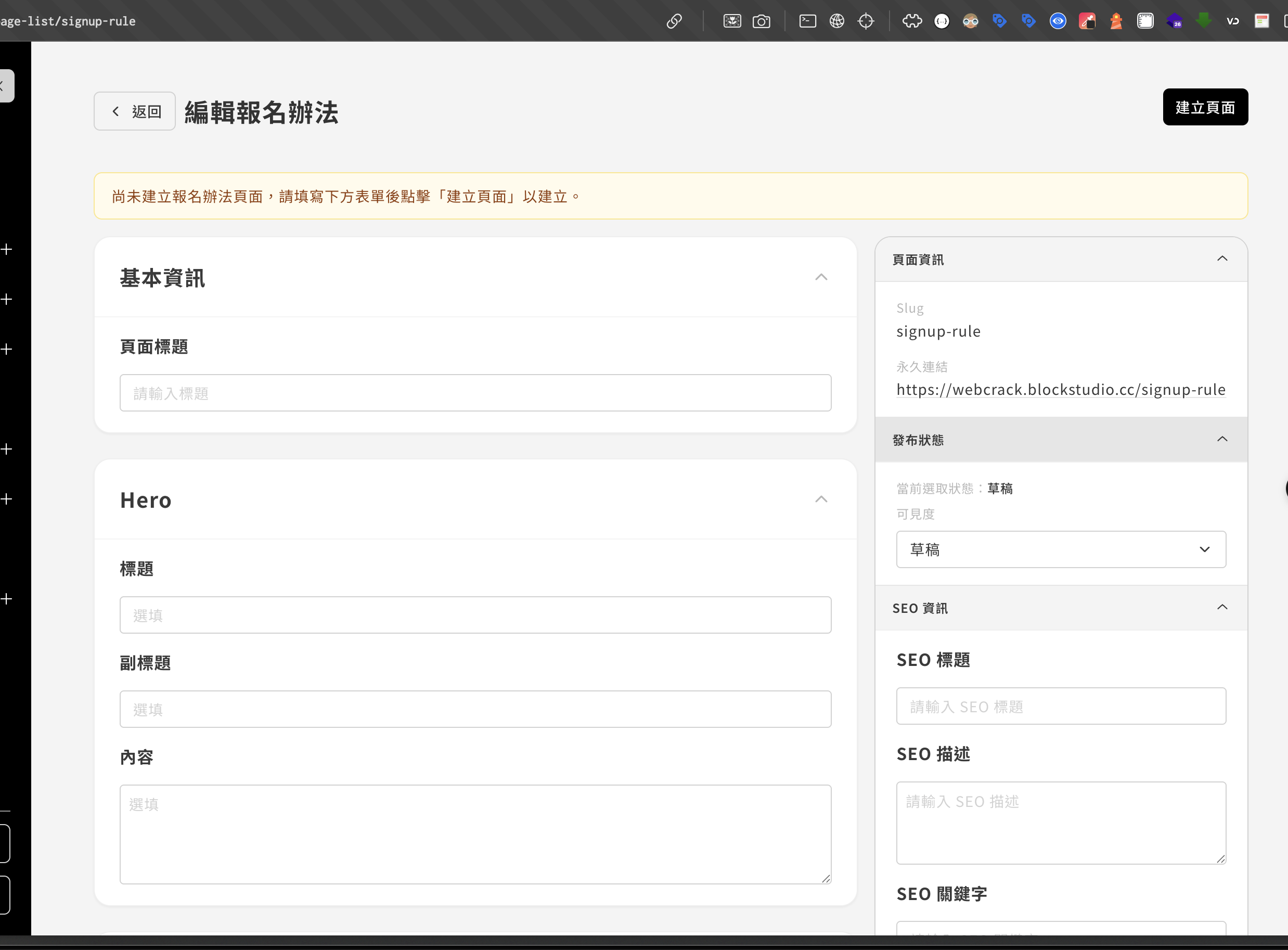
Task: Click the copy link icon in browser toolbar
Action: [674, 21]
